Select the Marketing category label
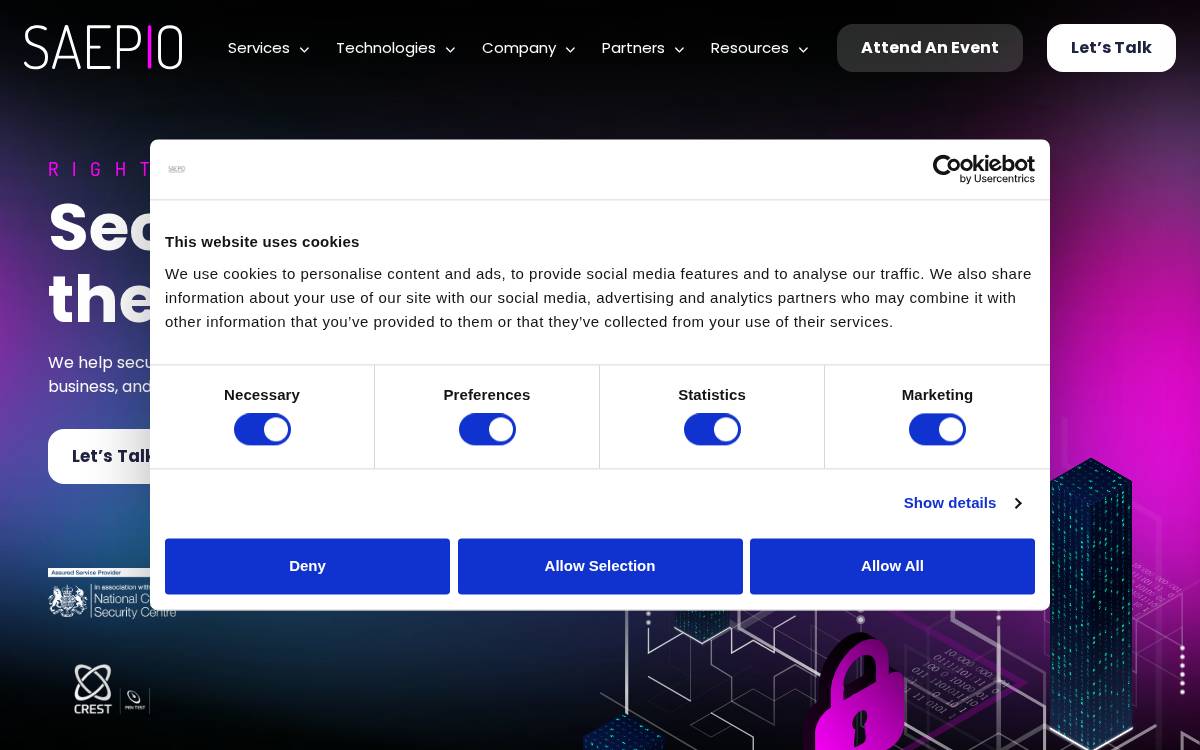Image resolution: width=1200 pixels, height=750 pixels. pyautogui.click(x=937, y=395)
